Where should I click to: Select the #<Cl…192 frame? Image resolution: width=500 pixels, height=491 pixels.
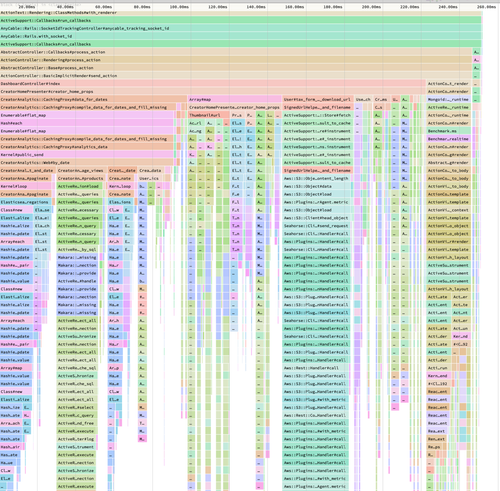(439, 384)
